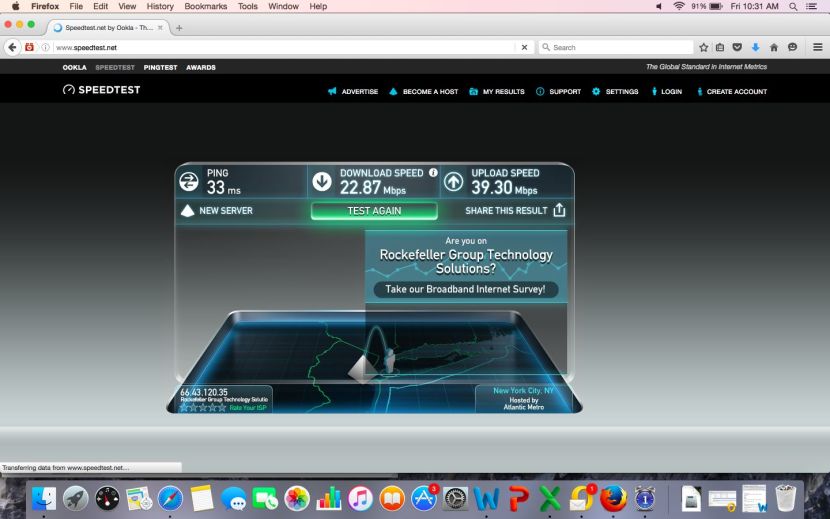The width and height of the screenshot is (830, 519).
Task: Stop loading with the X in the address bar
Action: point(524,47)
